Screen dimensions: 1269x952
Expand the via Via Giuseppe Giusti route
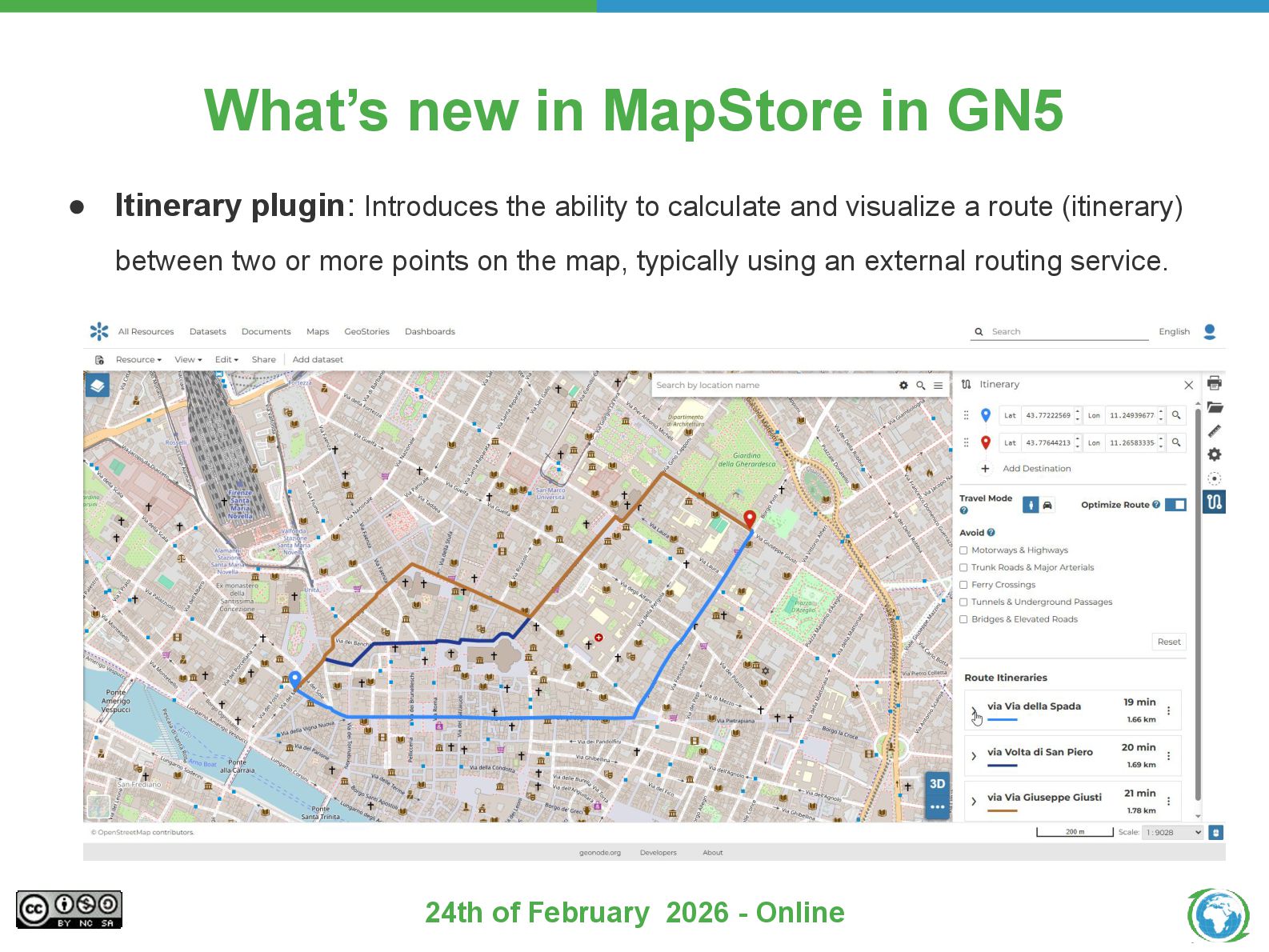974,801
